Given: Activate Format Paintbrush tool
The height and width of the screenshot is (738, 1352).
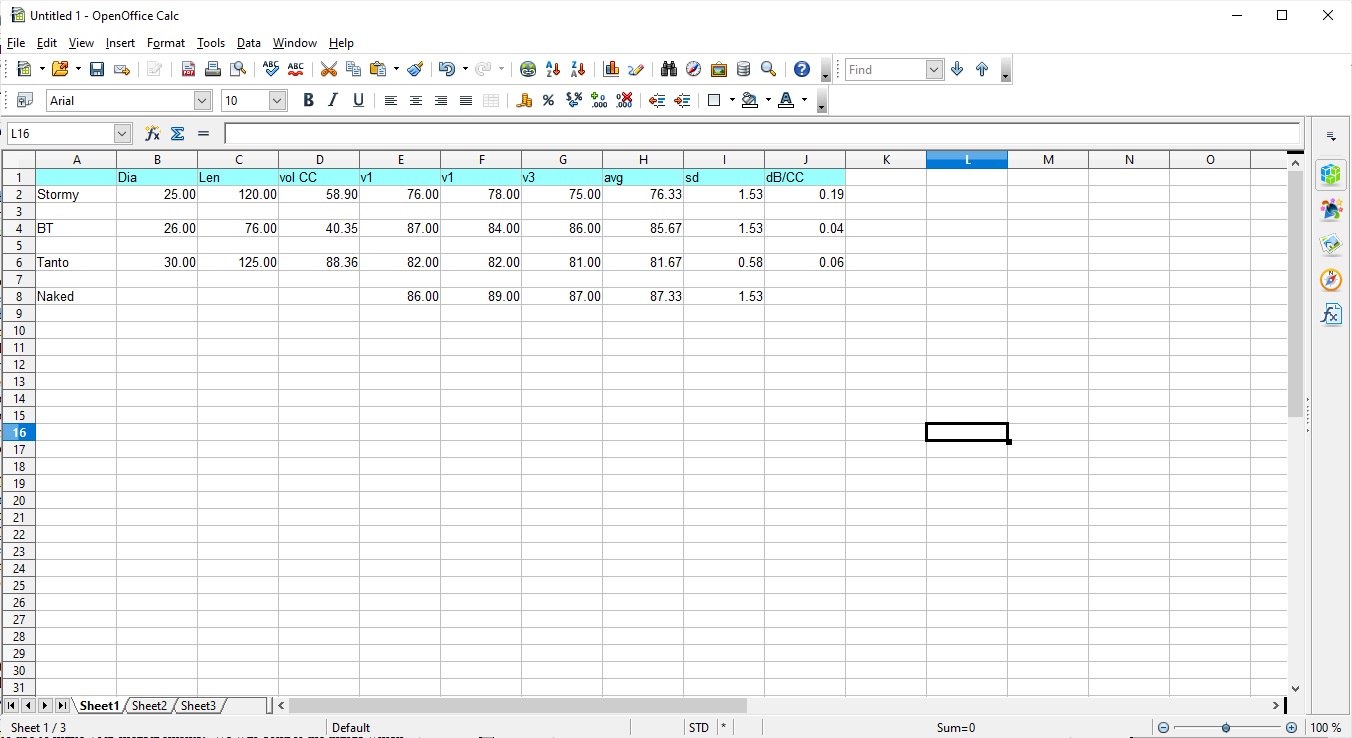Looking at the screenshot, I should coord(415,69).
